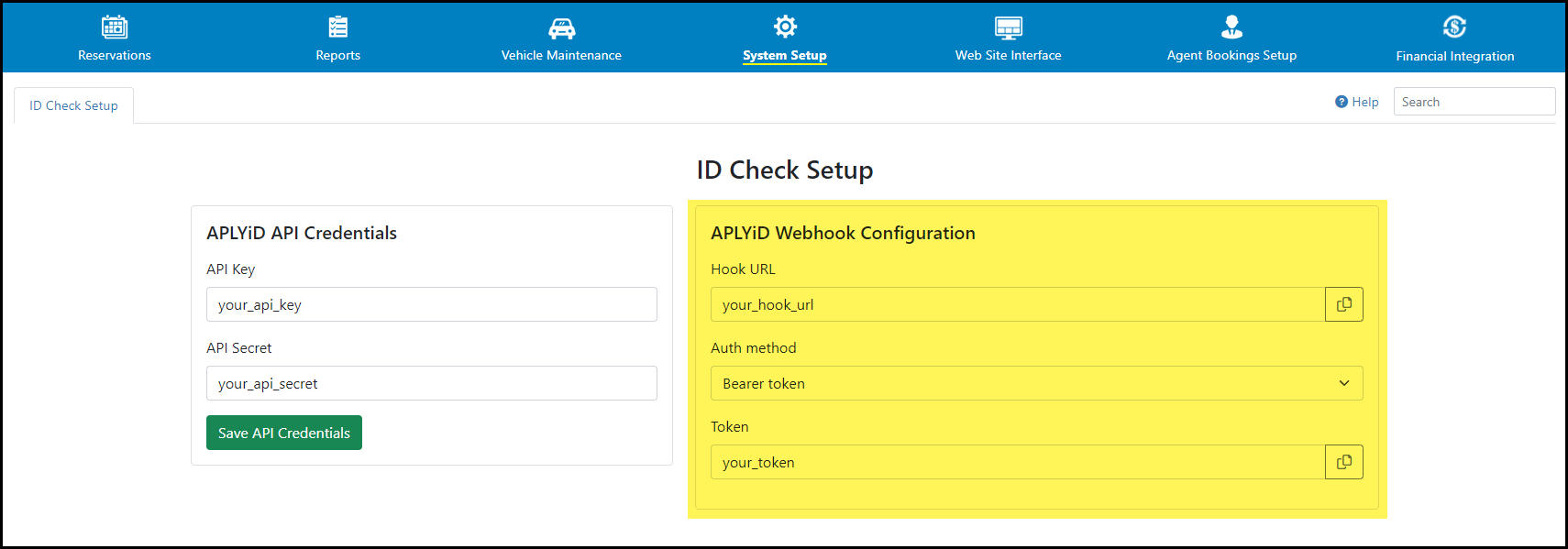Open the Reports checklist icon

(x=338, y=27)
